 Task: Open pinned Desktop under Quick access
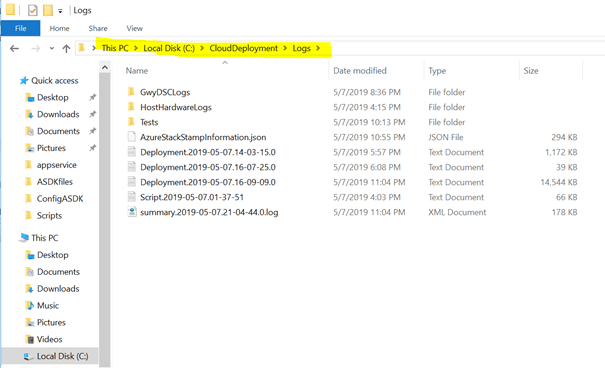pos(52,98)
